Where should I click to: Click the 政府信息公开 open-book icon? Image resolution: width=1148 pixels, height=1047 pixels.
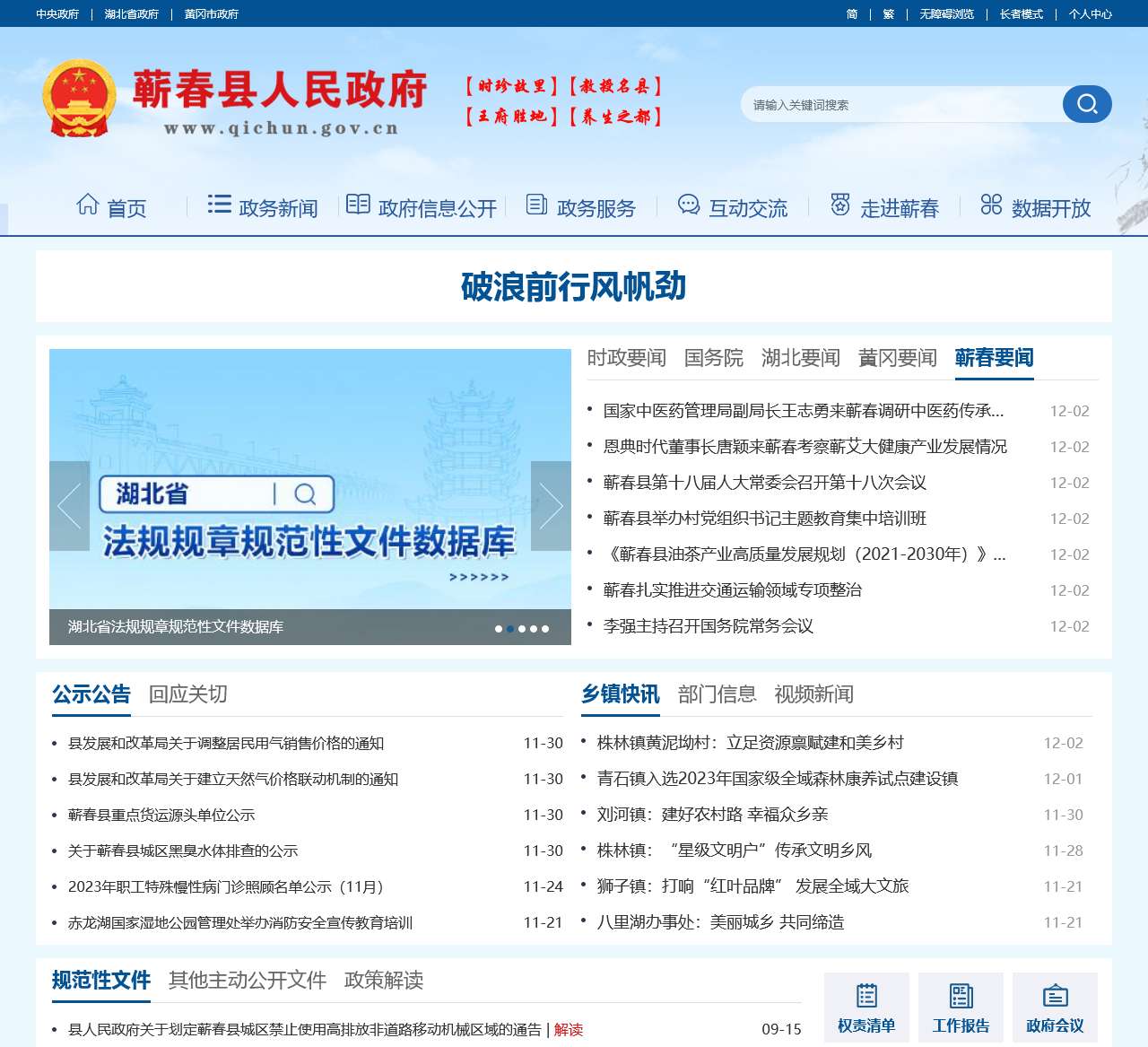coord(358,205)
